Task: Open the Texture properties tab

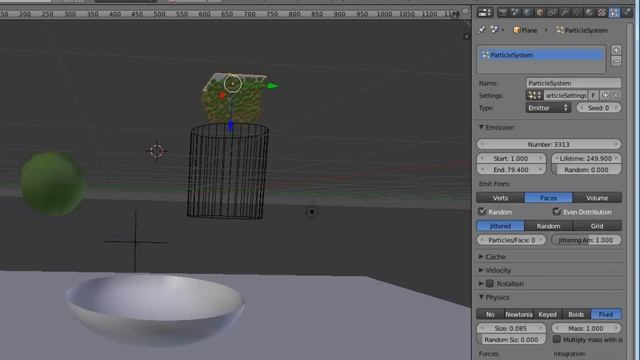Action: coord(601,13)
